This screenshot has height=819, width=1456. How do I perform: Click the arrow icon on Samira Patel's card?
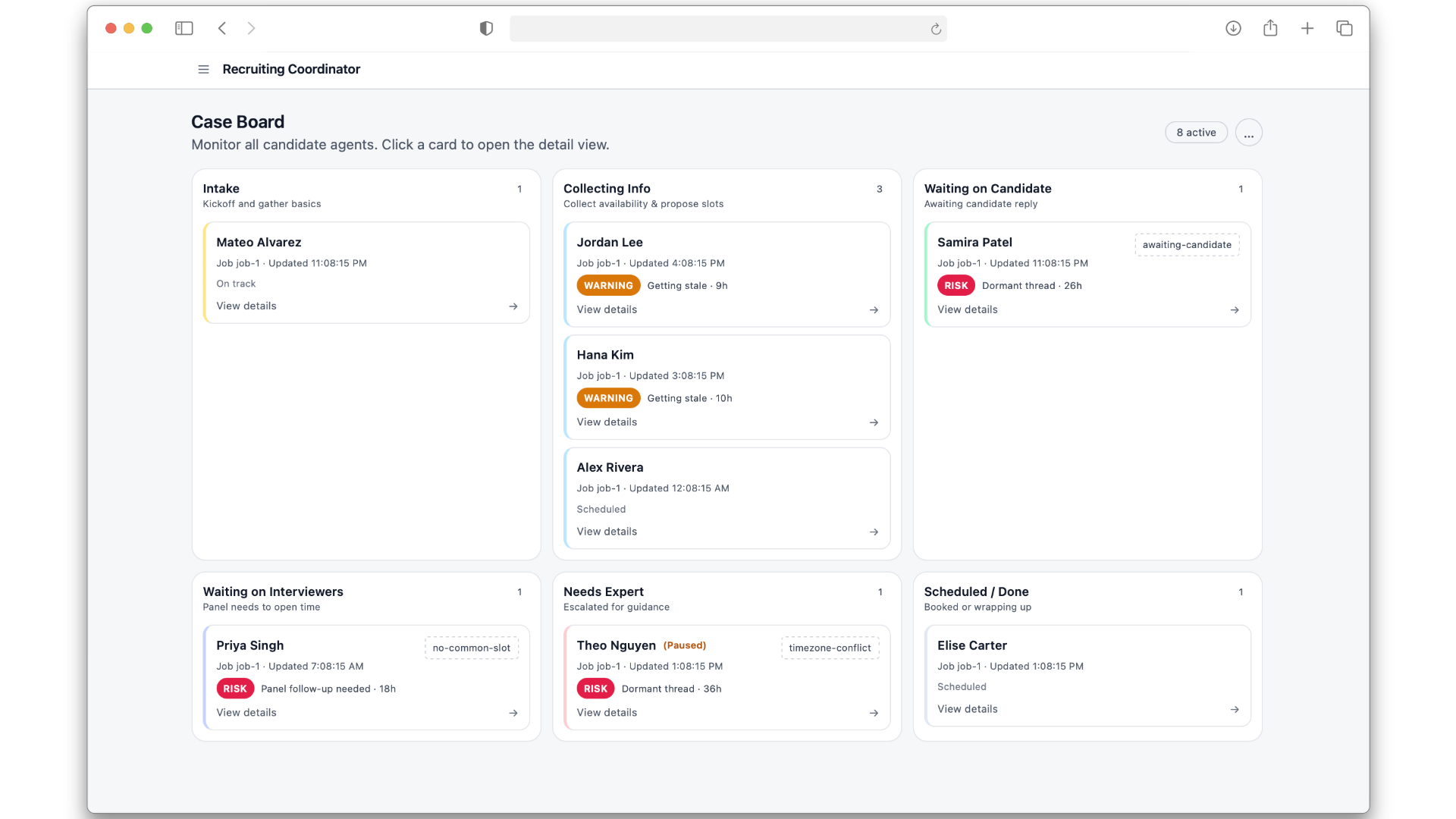(1234, 309)
